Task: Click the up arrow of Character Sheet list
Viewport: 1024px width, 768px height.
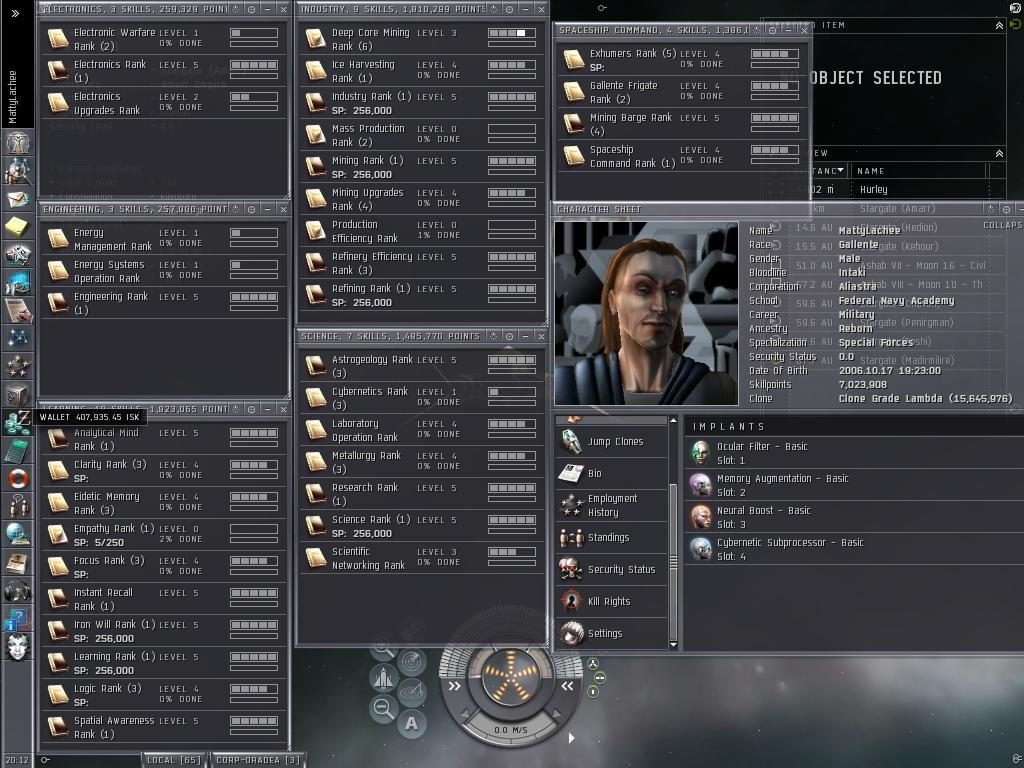Action: pyautogui.click(x=673, y=421)
